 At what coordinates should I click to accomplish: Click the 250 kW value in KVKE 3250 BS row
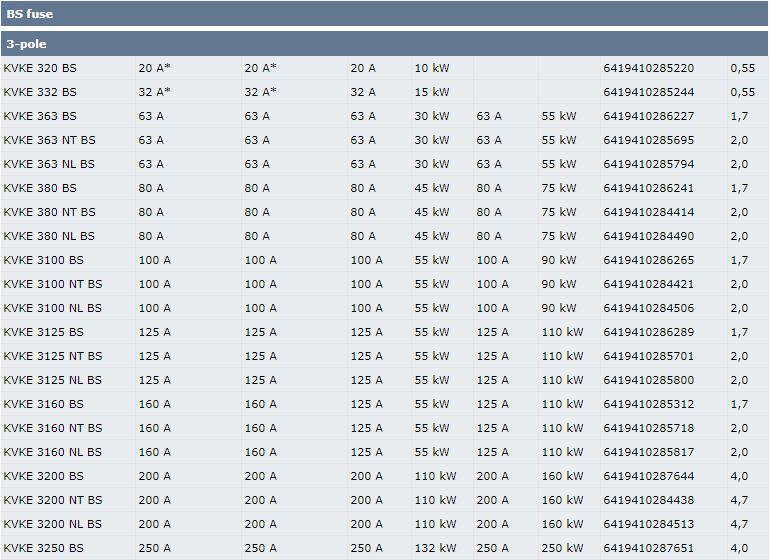click(562, 548)
